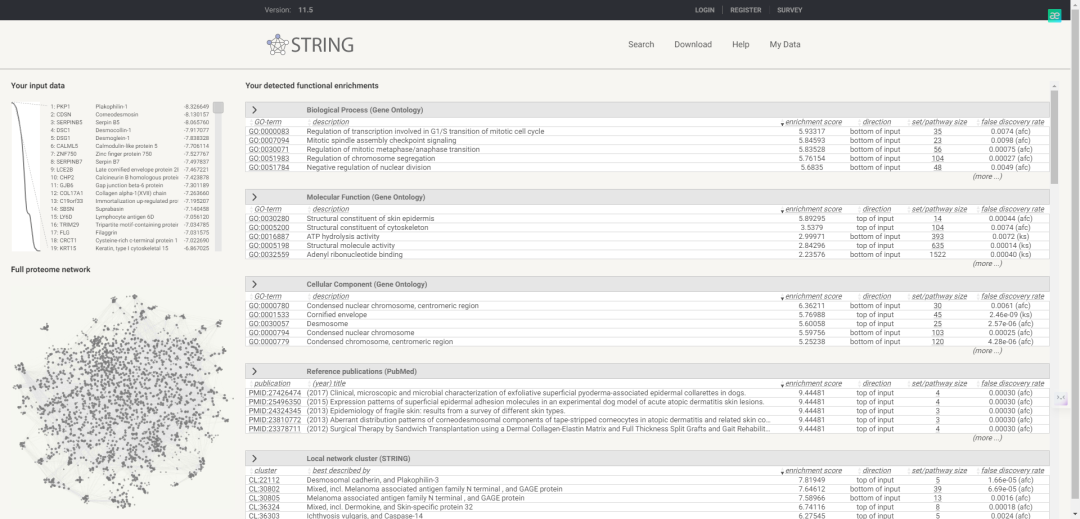Open GO:0030280 term link
This screenshot has width=1080, height=519.
pyautogui.click(x=269, y=218)
